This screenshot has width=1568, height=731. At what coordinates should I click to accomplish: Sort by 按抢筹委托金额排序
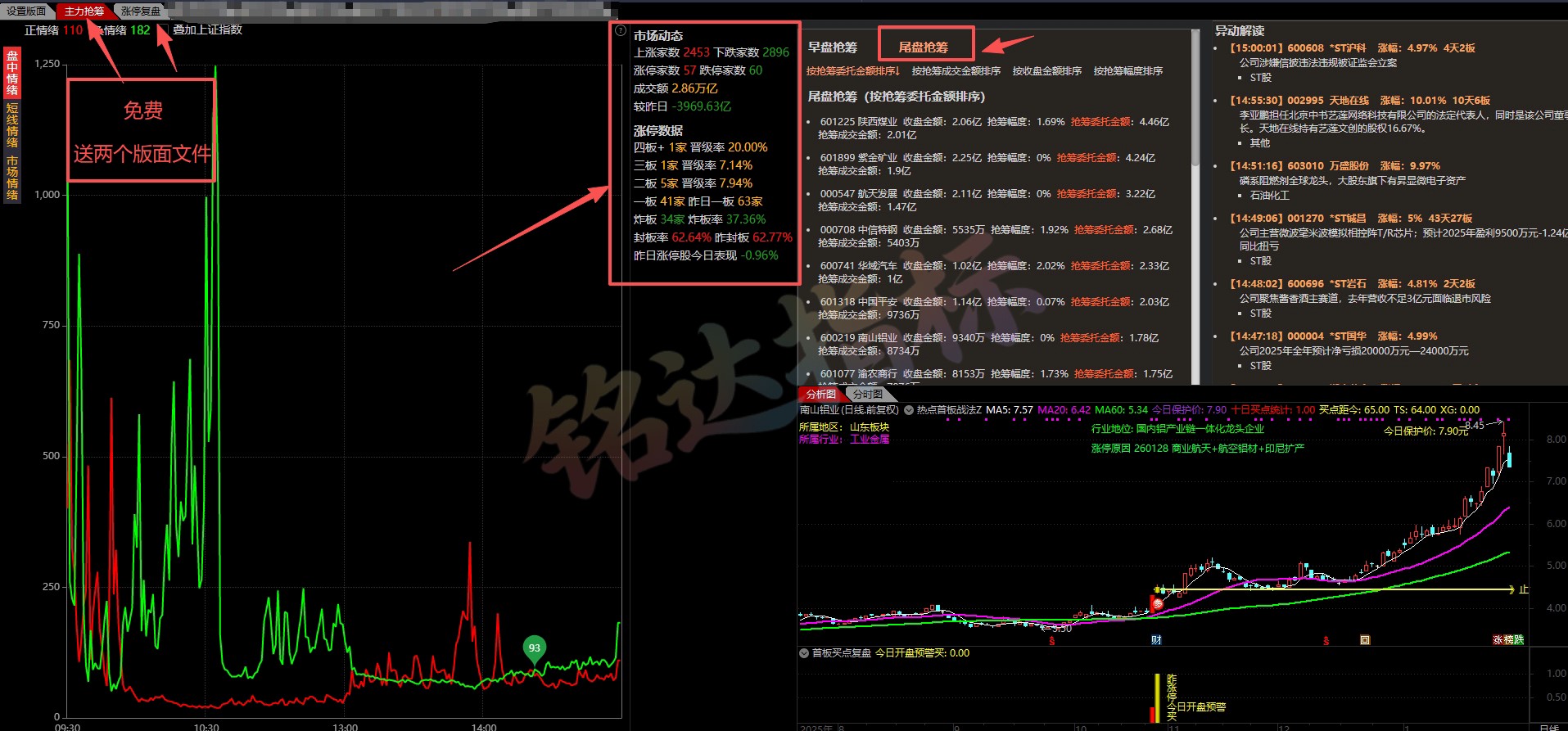click(x=853, y=71)
